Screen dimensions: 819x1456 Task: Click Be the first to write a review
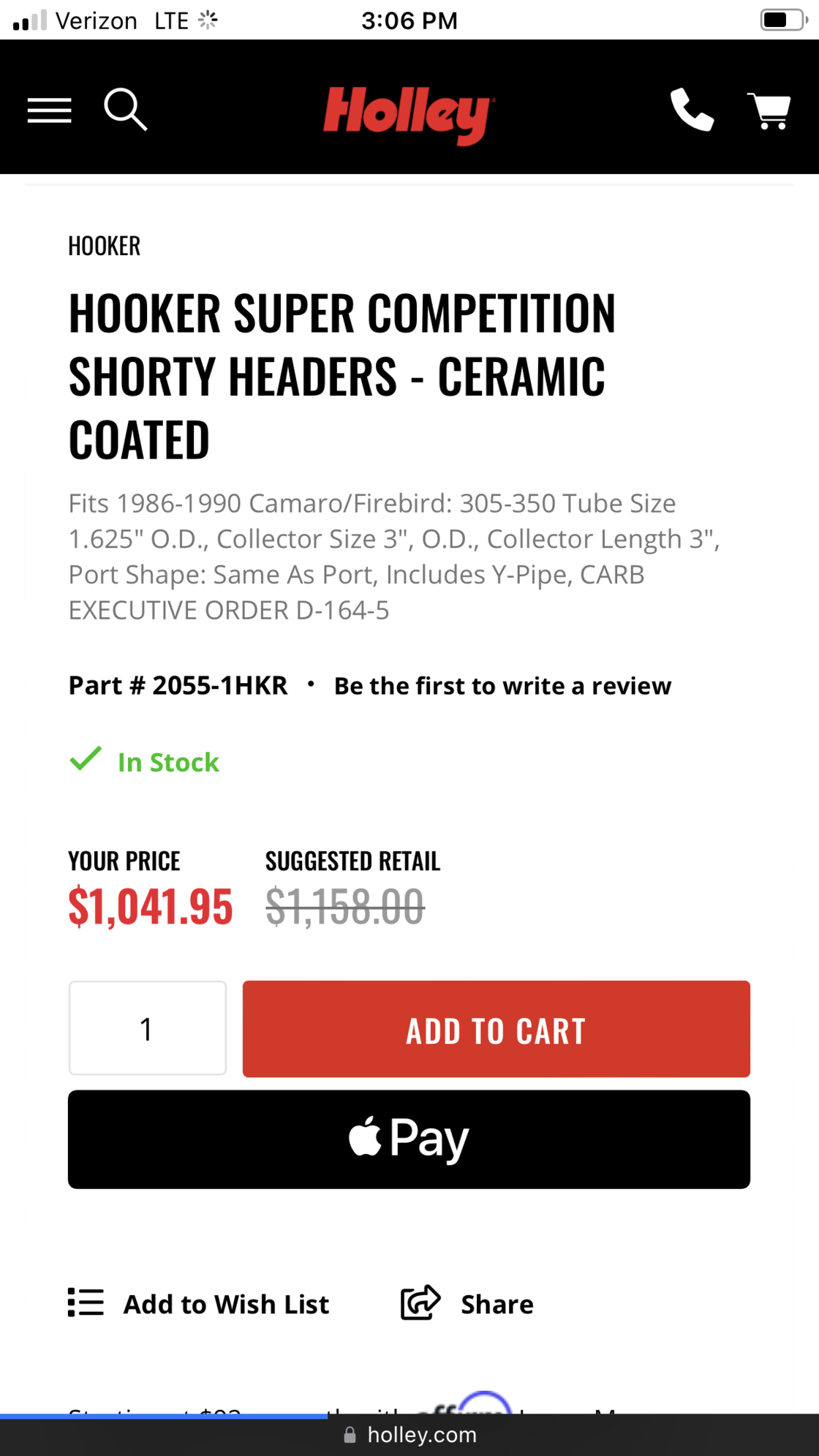click(x=502, y=686)
